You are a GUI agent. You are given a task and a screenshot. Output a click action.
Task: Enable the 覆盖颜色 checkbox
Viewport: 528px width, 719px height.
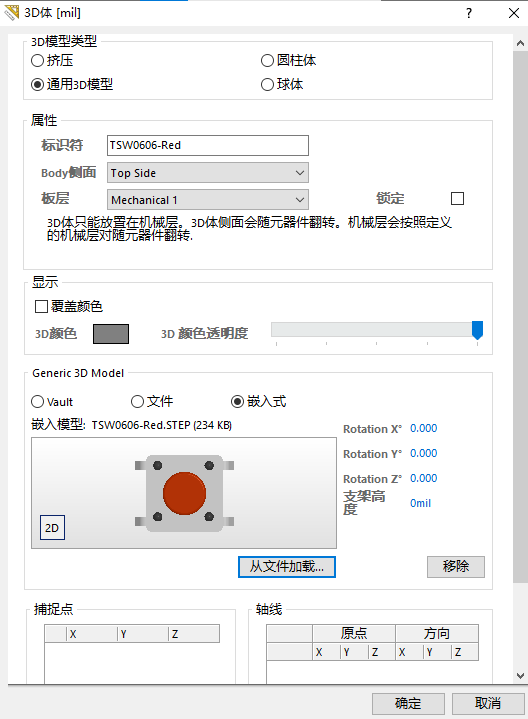tap(41, 306)
